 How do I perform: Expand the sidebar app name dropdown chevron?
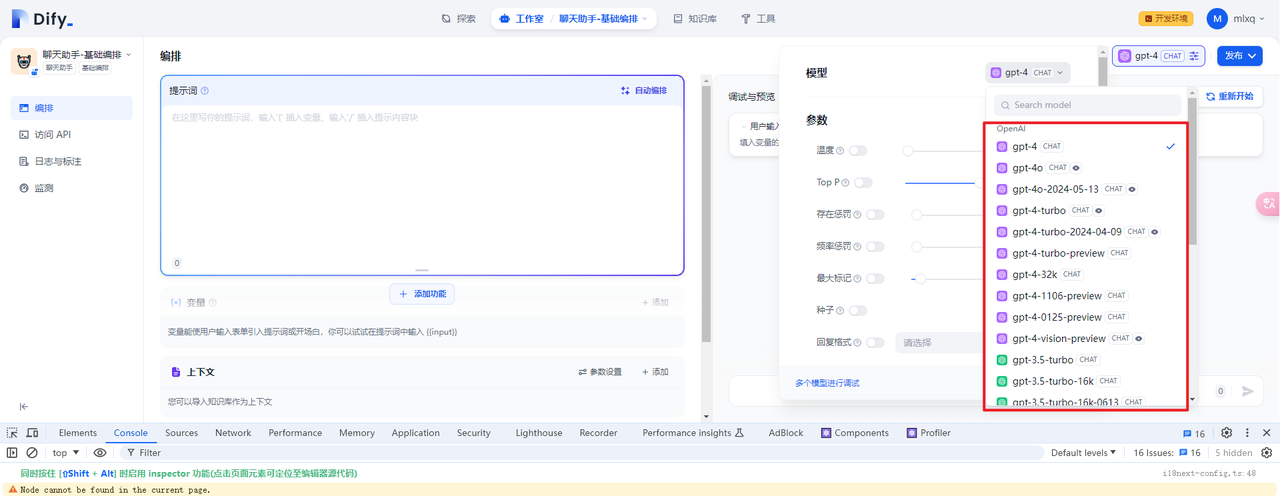click(128, 55)
